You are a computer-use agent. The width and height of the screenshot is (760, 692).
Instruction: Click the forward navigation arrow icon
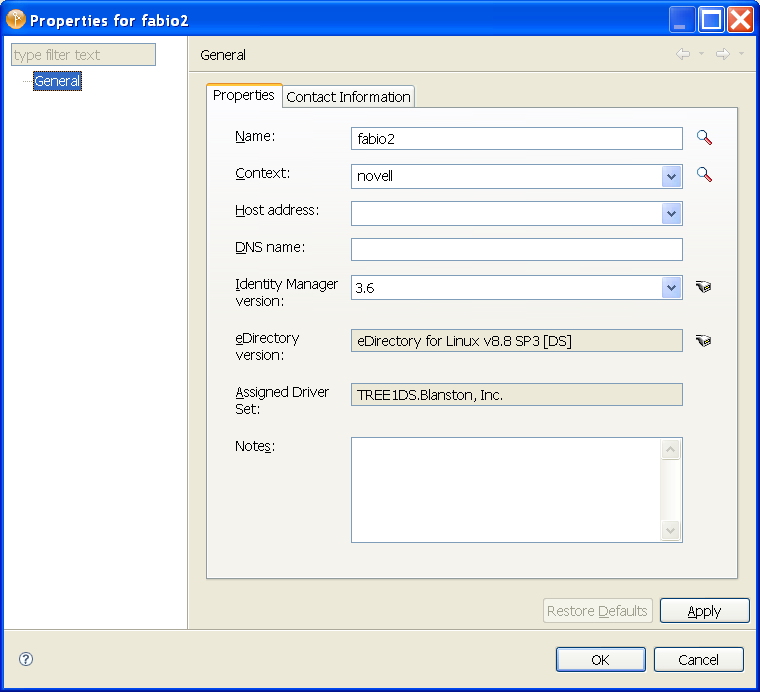722,54
